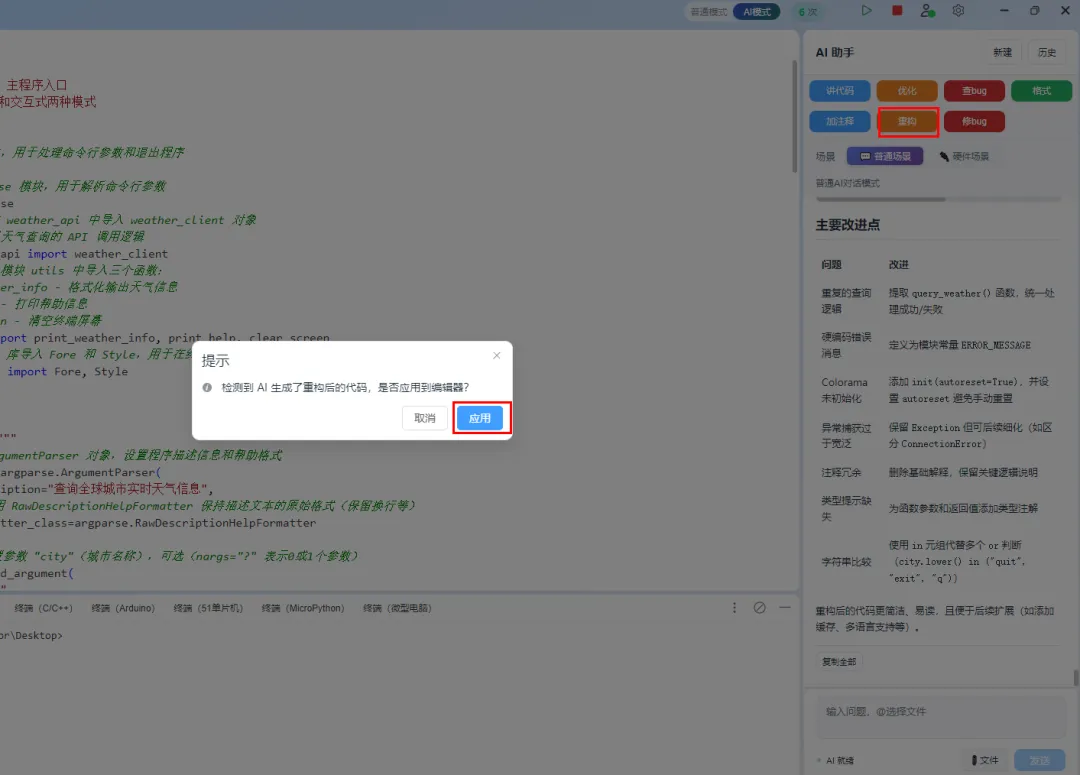Attach a file via 文件 button

pyautogui.click(x=985, y=760)
